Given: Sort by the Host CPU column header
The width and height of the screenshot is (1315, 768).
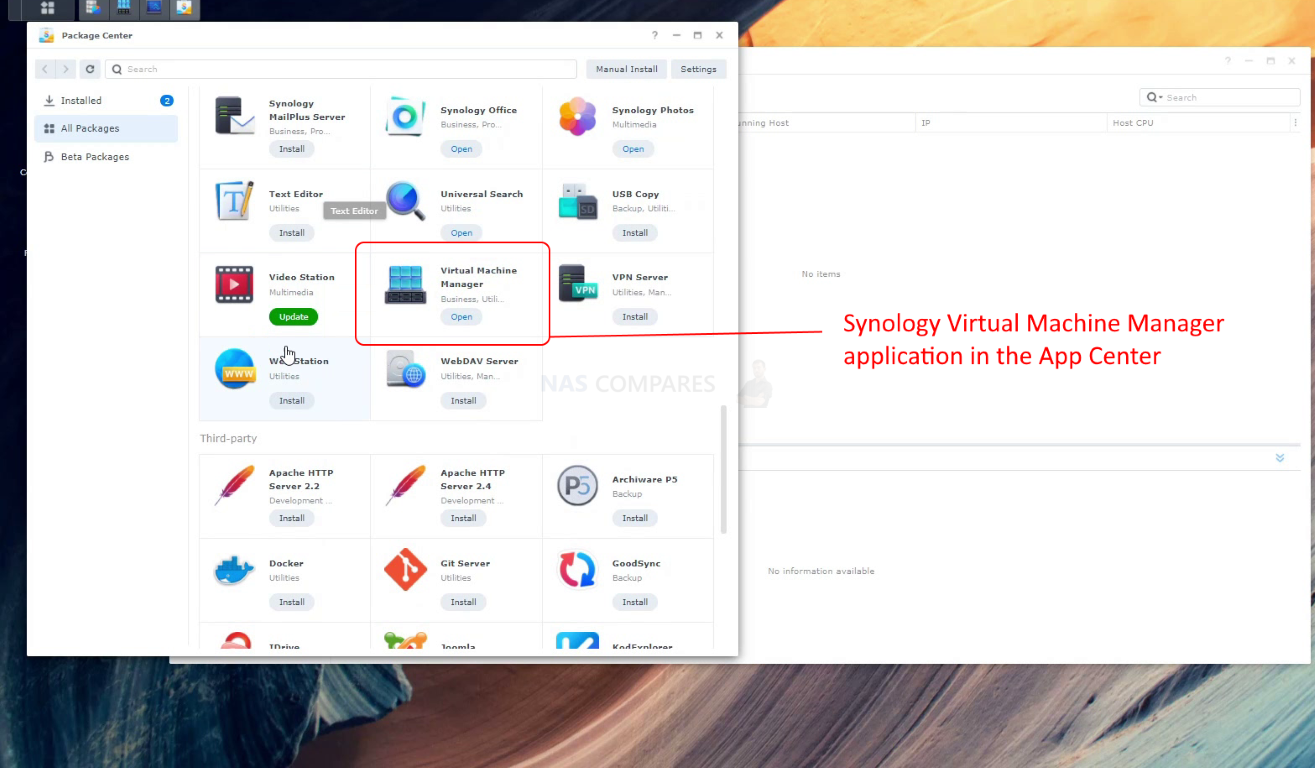Looking at the screenshot, I should pos(1199,123).
